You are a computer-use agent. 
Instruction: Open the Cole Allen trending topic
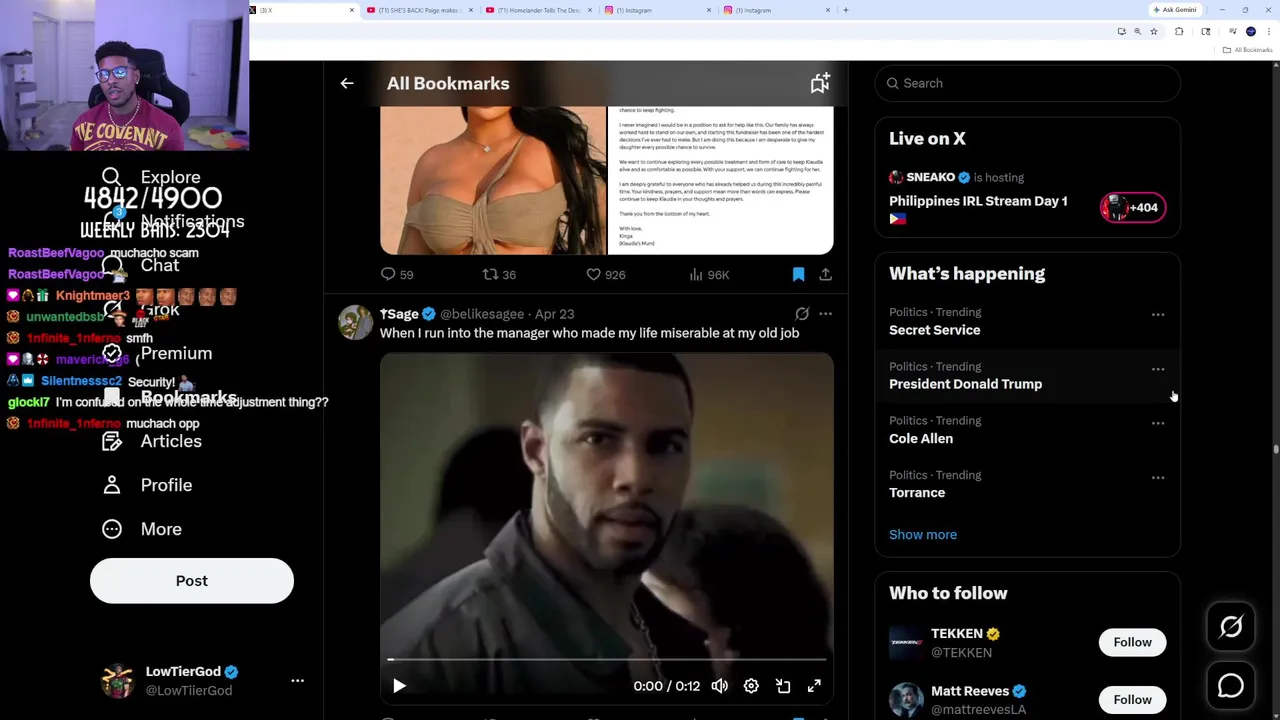(1028, 430)
